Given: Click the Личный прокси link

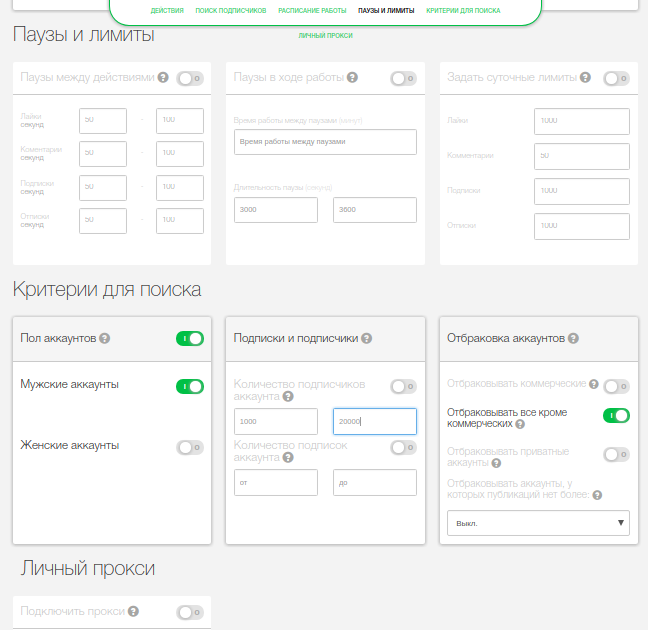Looking at the screenshot, I should click(325, 36).
